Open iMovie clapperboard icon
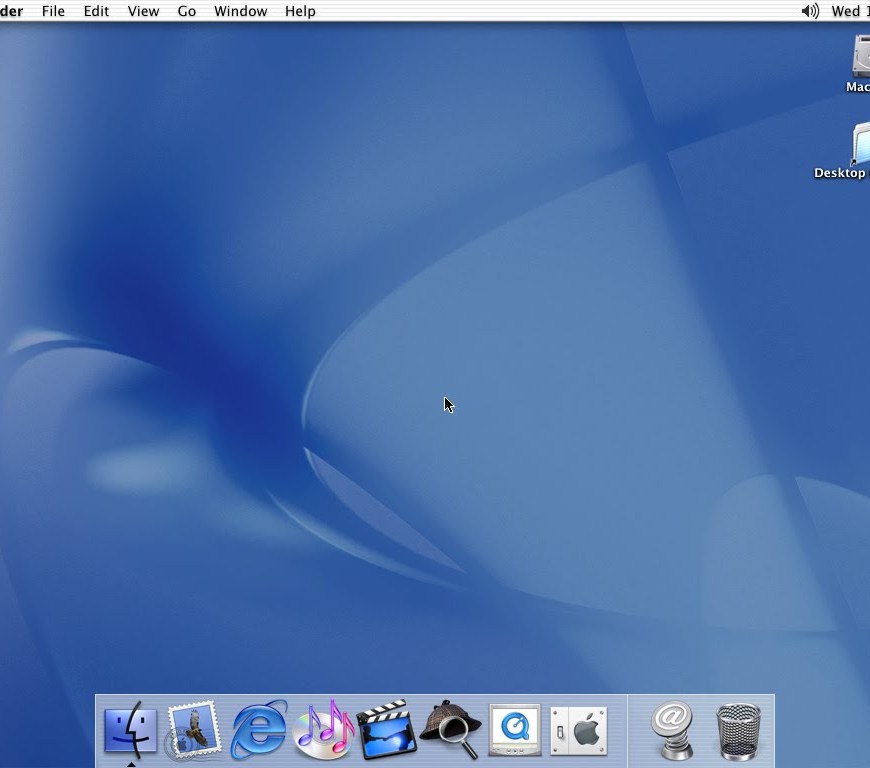This screenshot has width=870, height=768. pos(386,730)
